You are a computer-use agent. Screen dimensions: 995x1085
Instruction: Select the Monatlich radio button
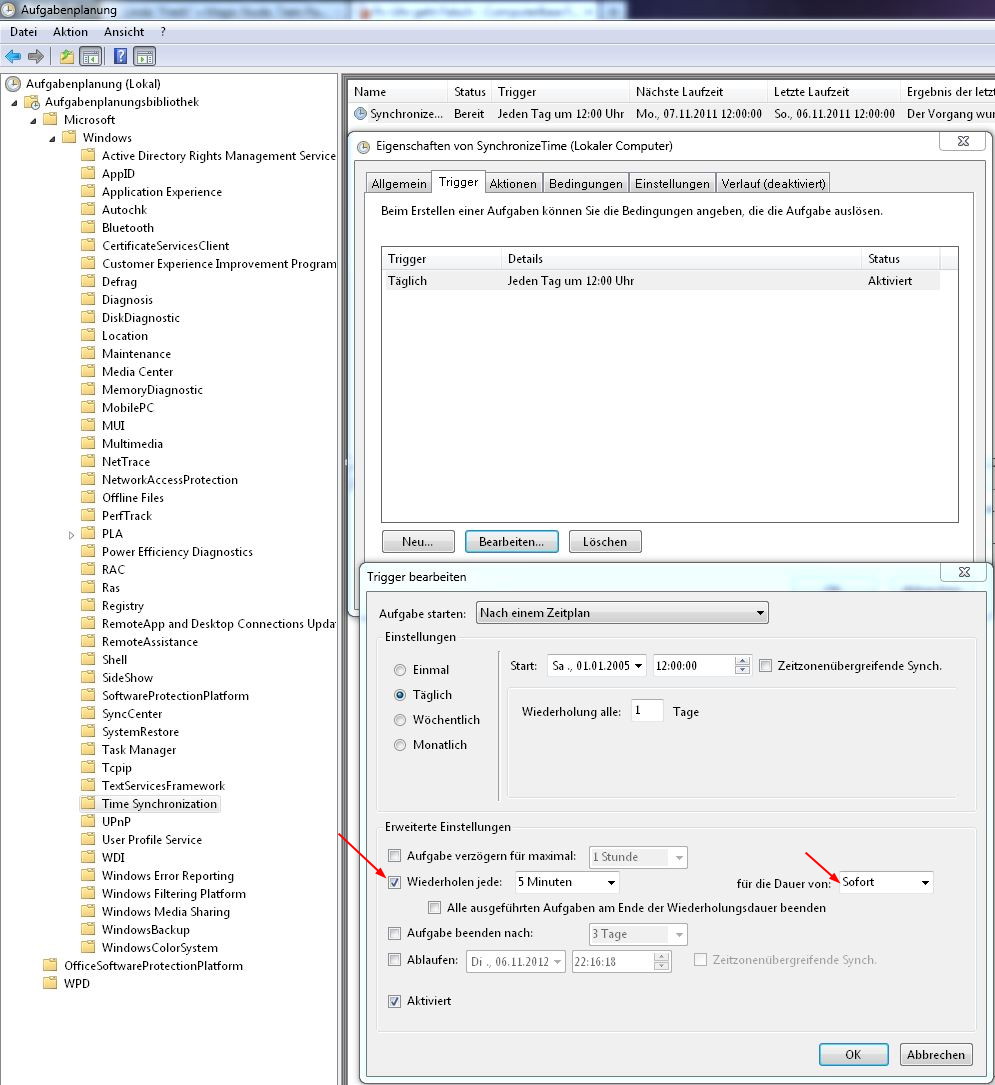pos(400,745)
